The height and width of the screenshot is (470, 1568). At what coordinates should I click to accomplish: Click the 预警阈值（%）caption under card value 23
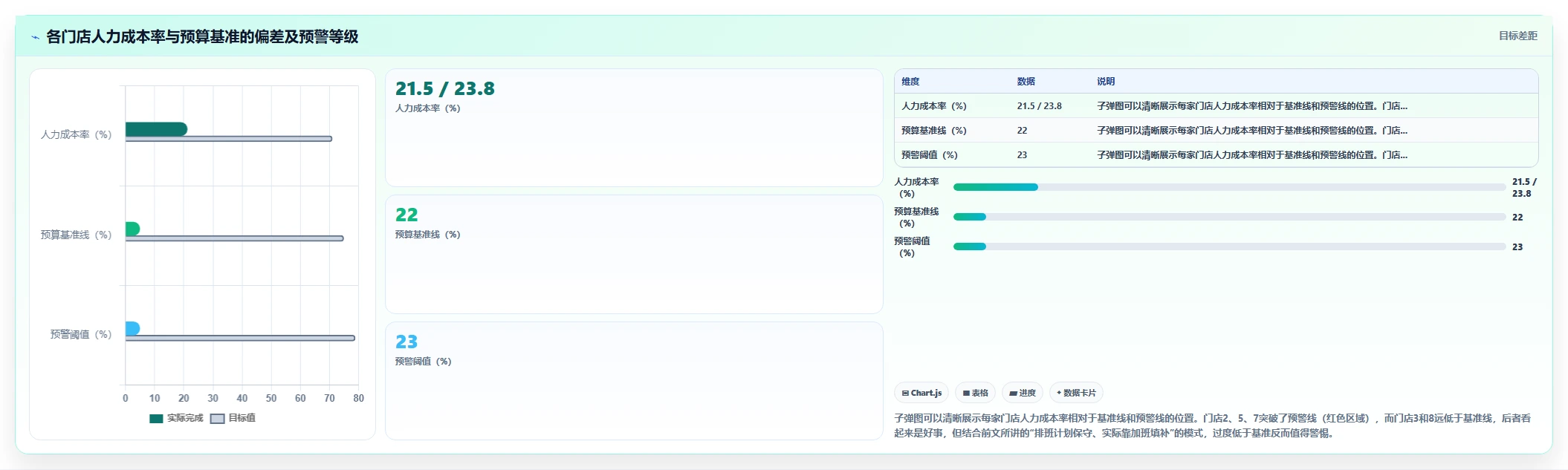pos(424,362)
